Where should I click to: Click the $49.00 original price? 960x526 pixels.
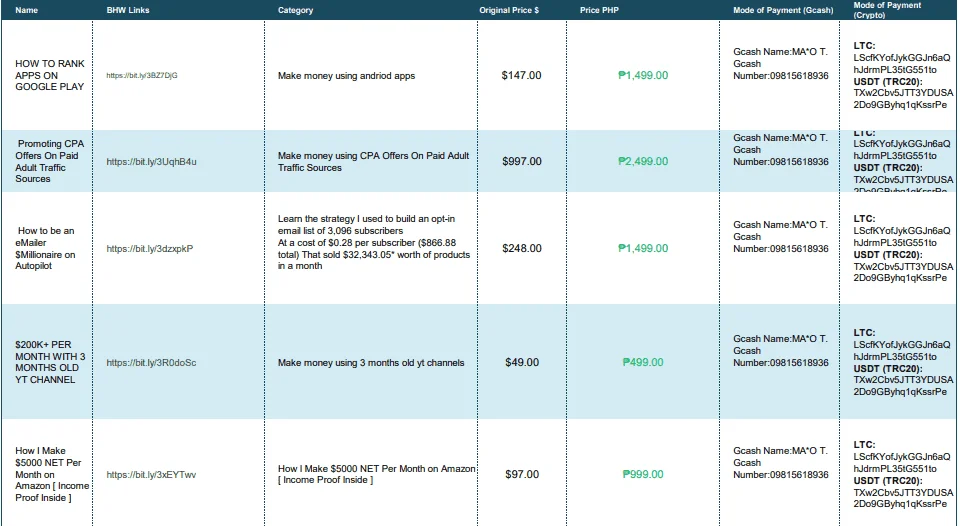click(522, 363)
